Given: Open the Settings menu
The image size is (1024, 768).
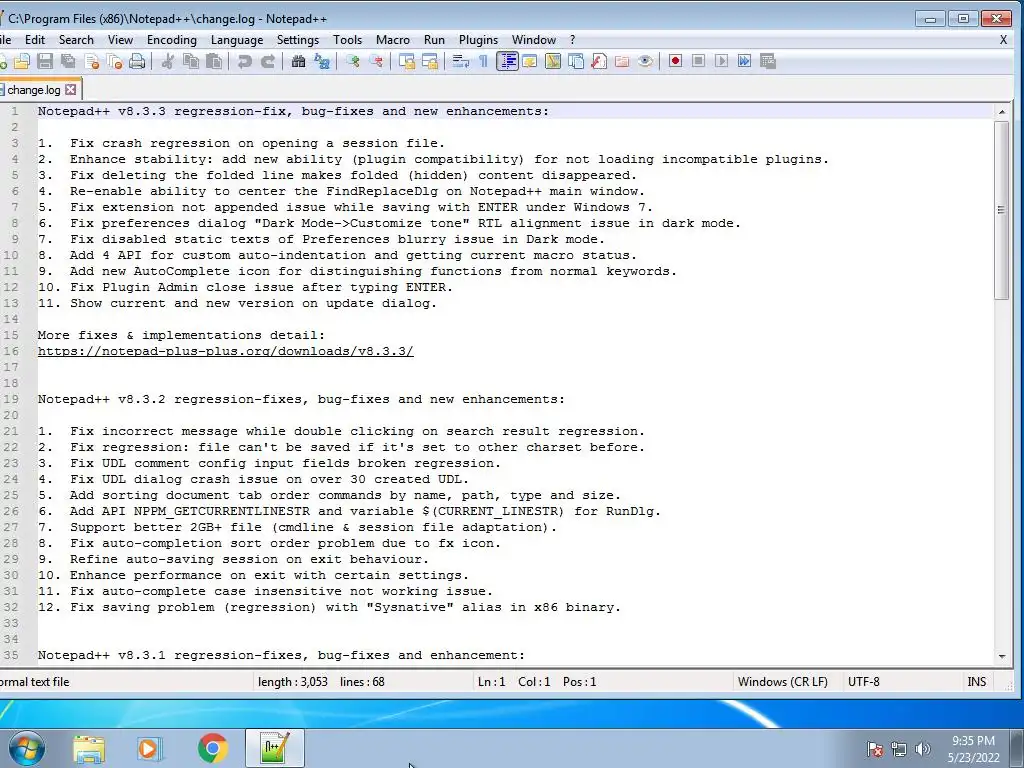Looking at the screenshot, I should tap(298, 40).
